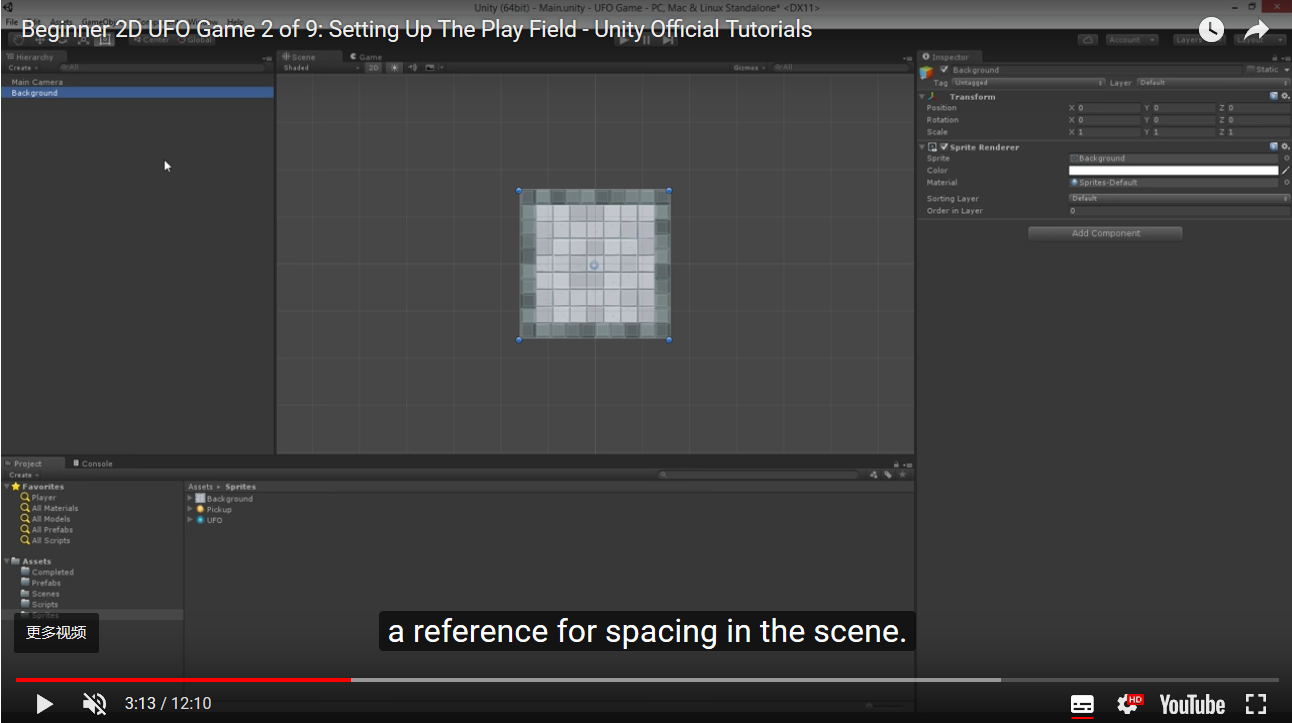Select All Prefabs favorite search

click(46, 530)
